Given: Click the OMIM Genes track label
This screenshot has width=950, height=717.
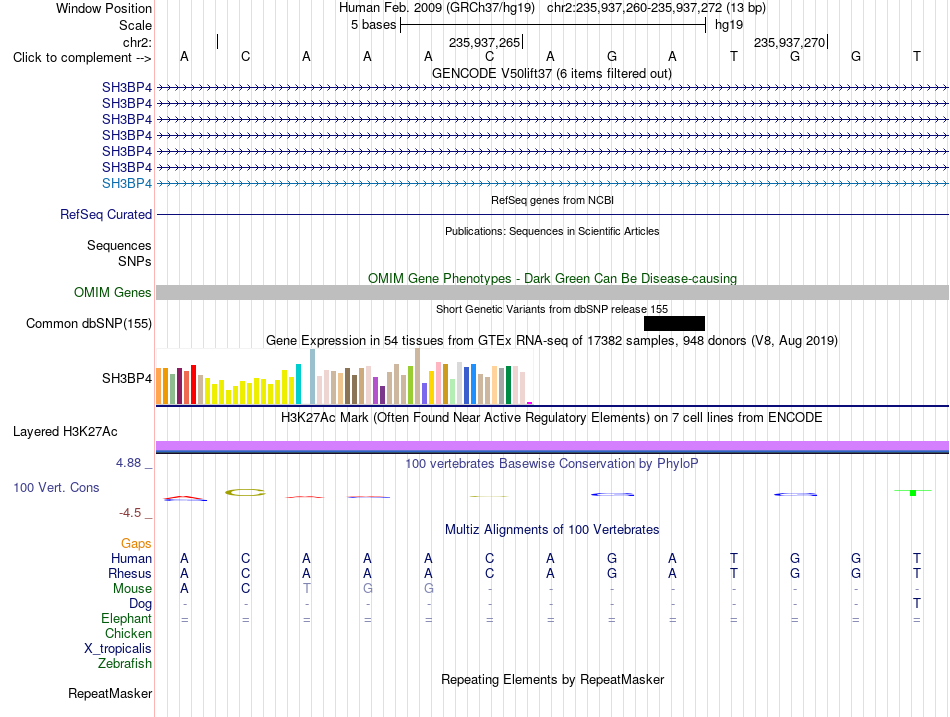Looking at the screenshot, I should 113,292.
